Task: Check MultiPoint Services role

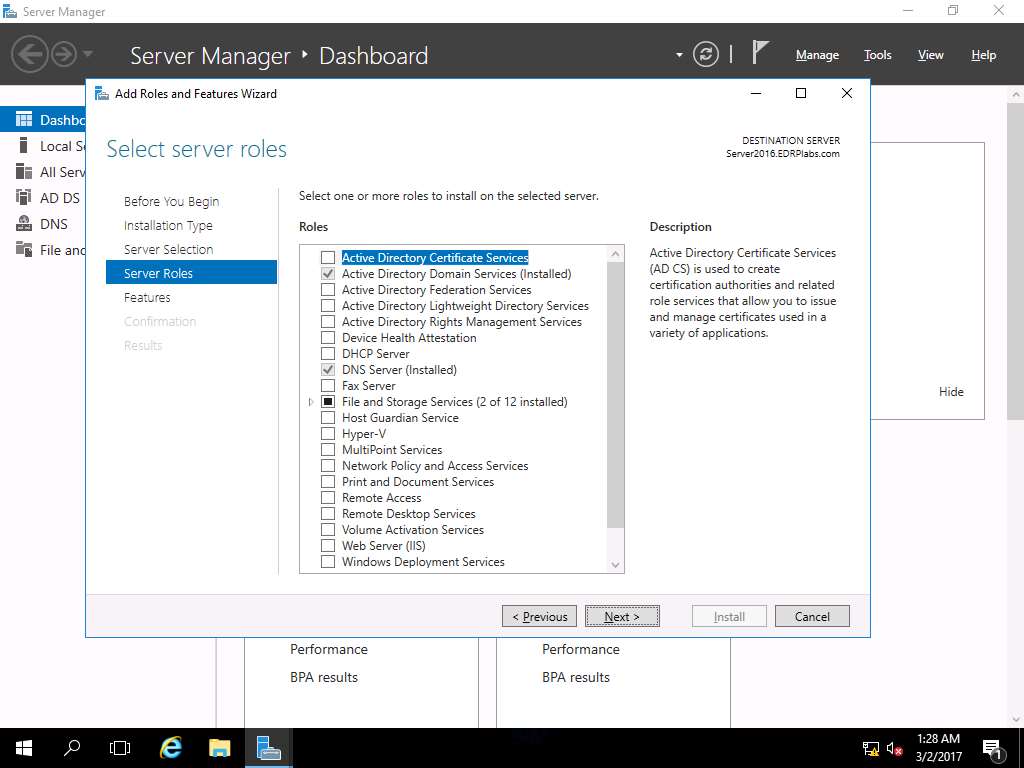Action: click(328, 449)
